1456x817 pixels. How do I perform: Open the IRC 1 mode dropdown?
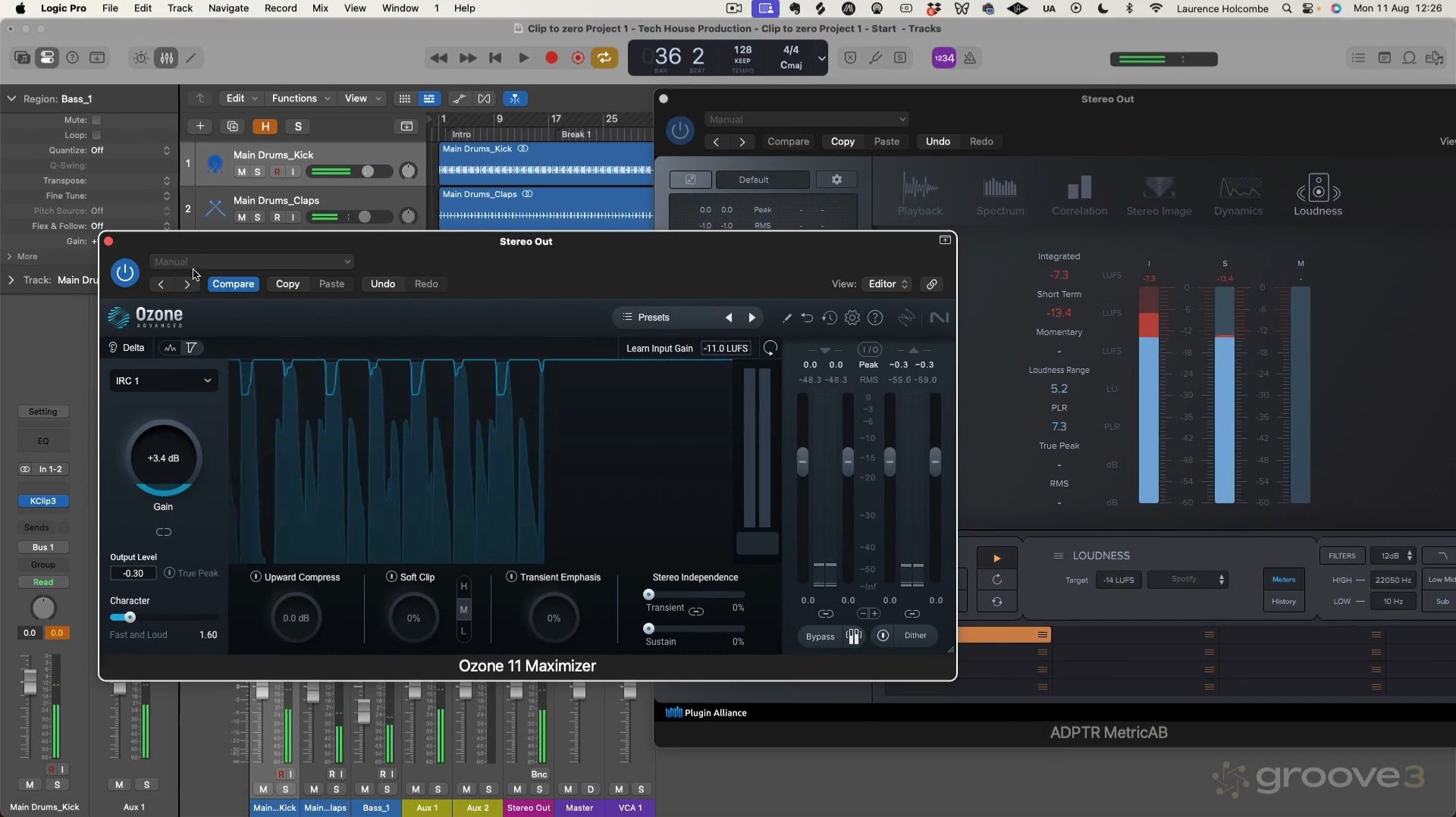163,381
